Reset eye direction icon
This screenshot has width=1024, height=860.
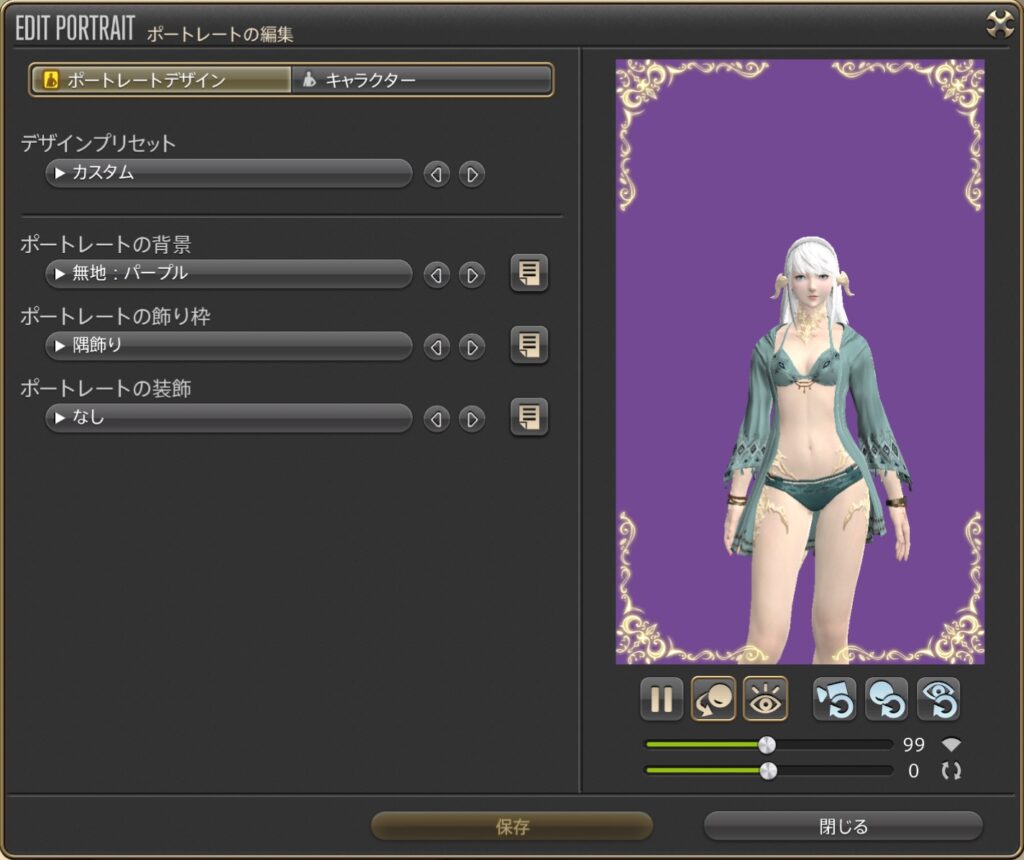tap(938, 699)
